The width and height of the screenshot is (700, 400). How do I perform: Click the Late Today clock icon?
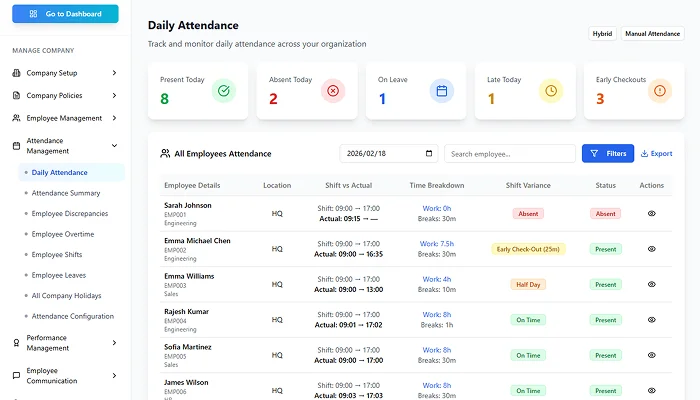click(551, 91)
